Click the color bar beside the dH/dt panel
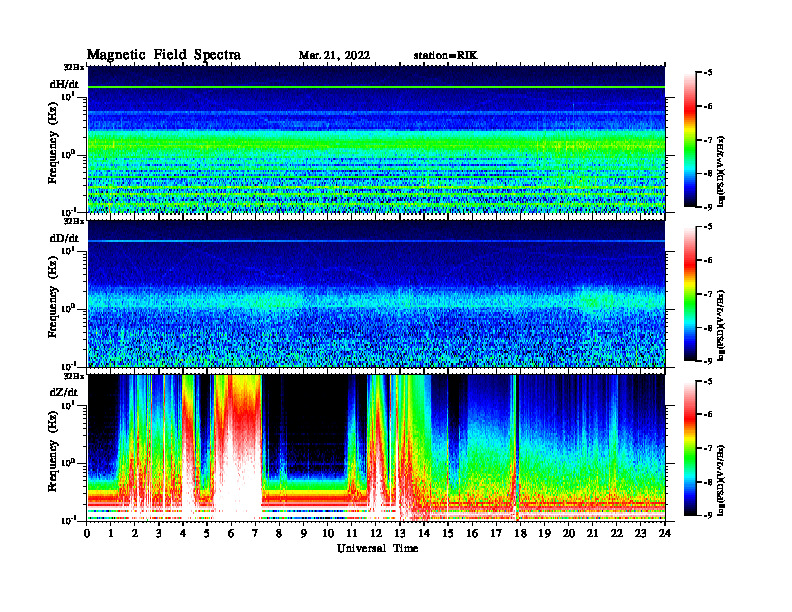792x612 pixels. tap(689, 139)
